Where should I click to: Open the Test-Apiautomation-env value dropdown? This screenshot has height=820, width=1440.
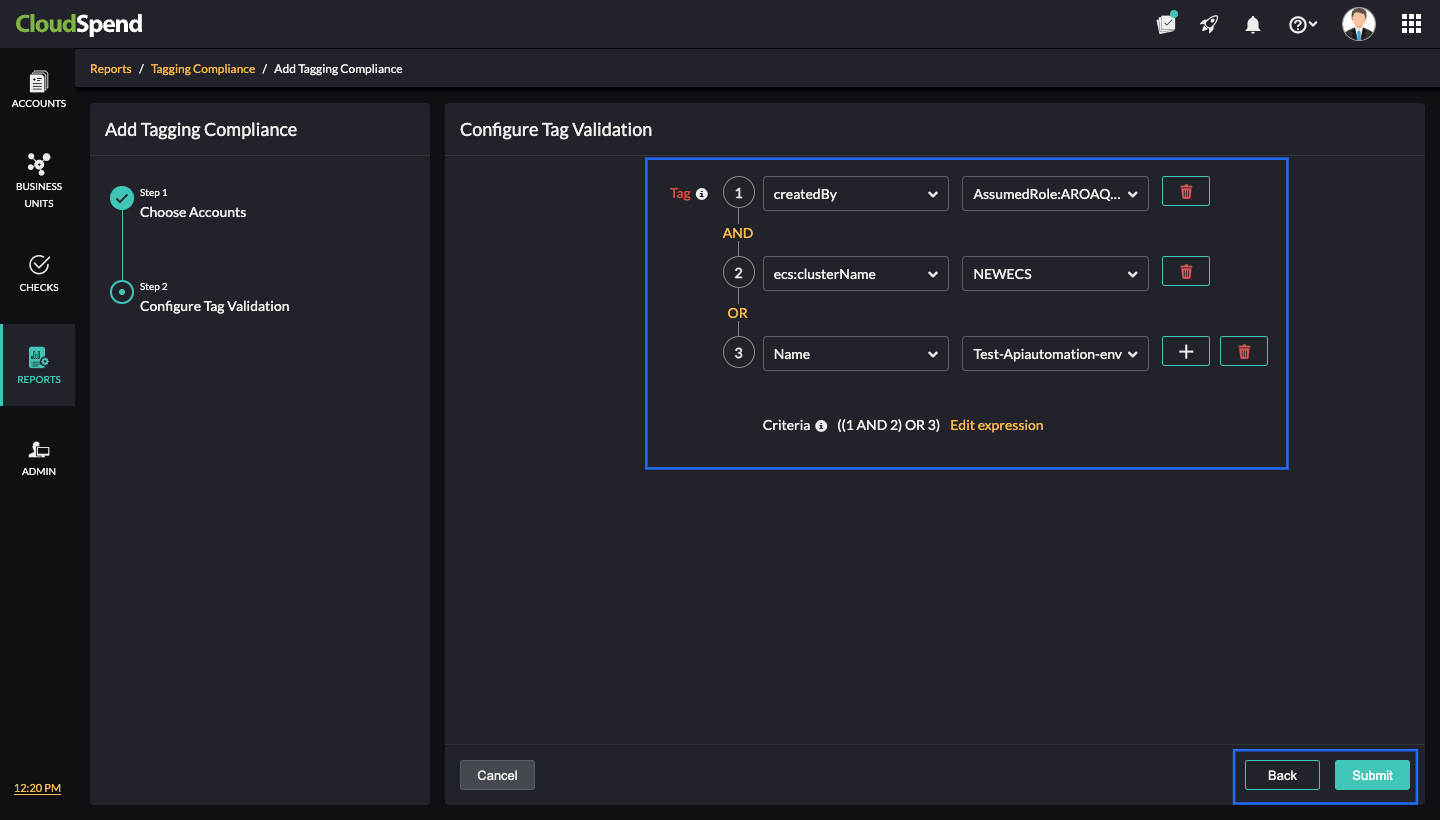1054,354
